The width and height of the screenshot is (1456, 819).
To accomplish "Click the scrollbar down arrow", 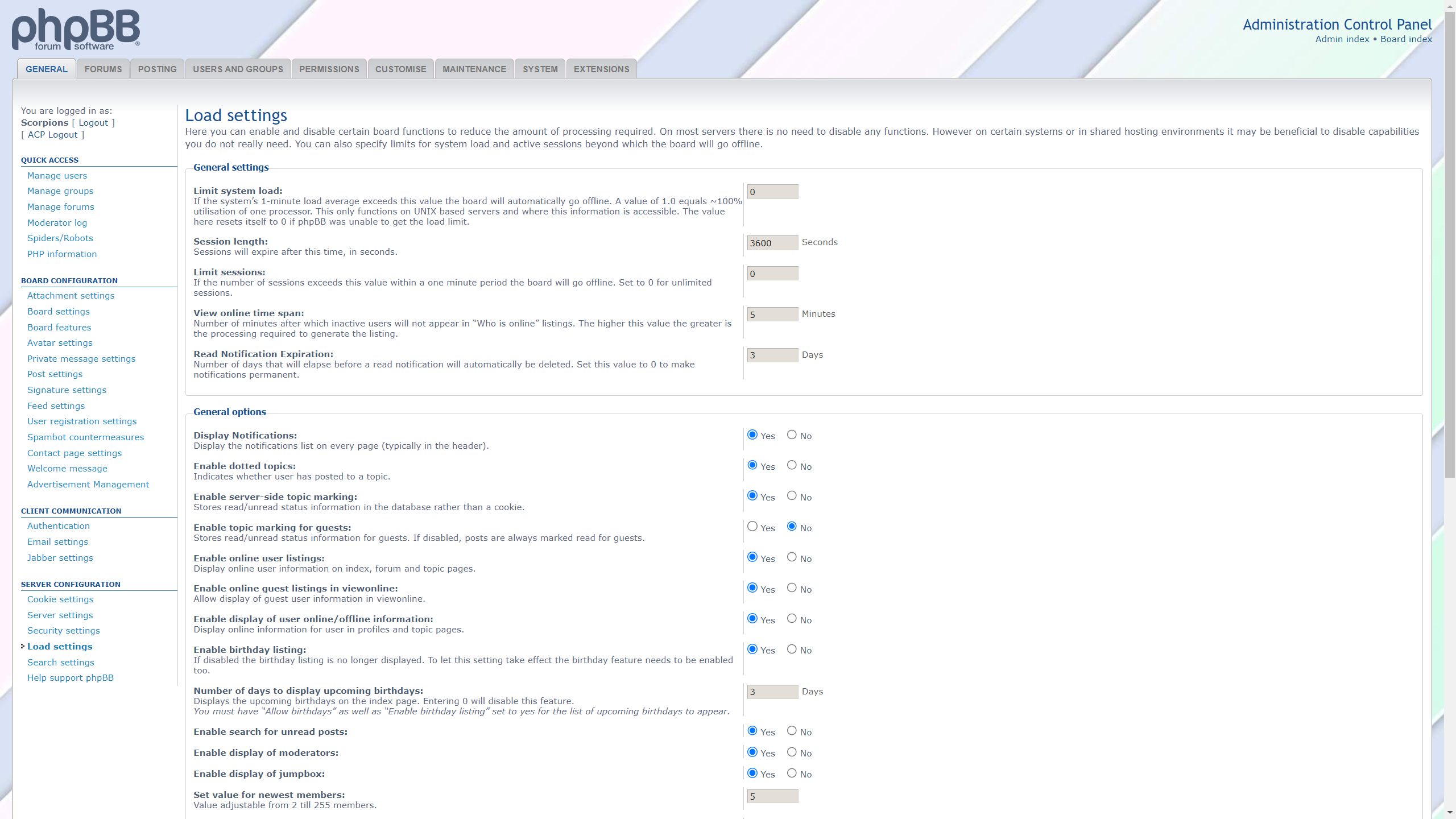I will (1450, 813).
